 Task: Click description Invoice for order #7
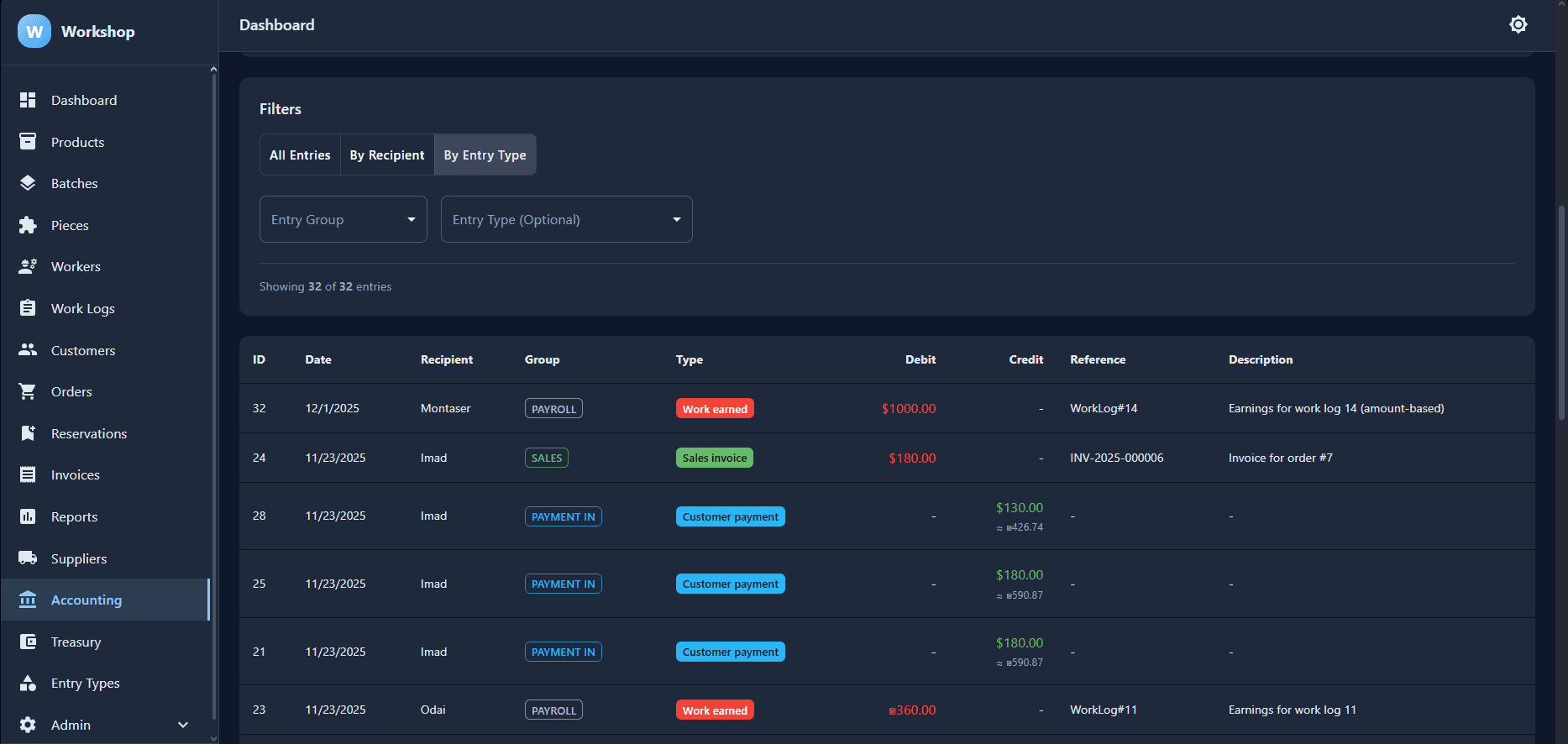coord(1281,458)
